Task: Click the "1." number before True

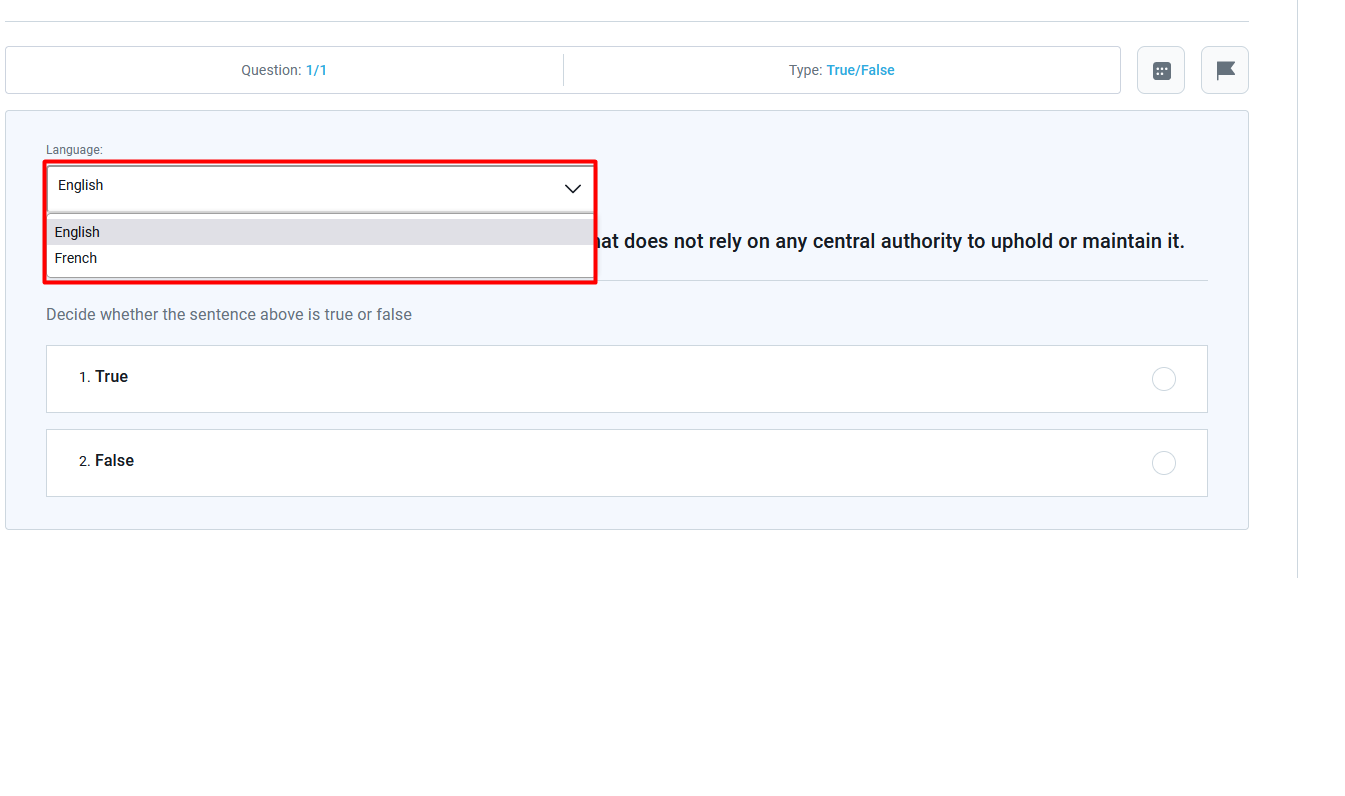Action: (84, 378)
